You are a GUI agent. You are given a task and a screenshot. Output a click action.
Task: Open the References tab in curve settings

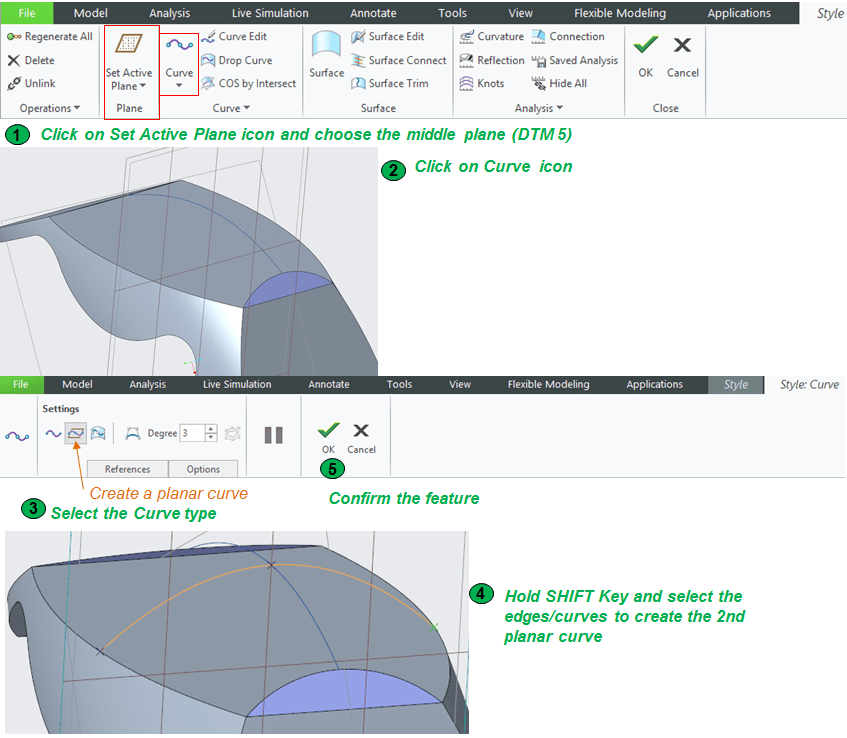click(127, 469)
